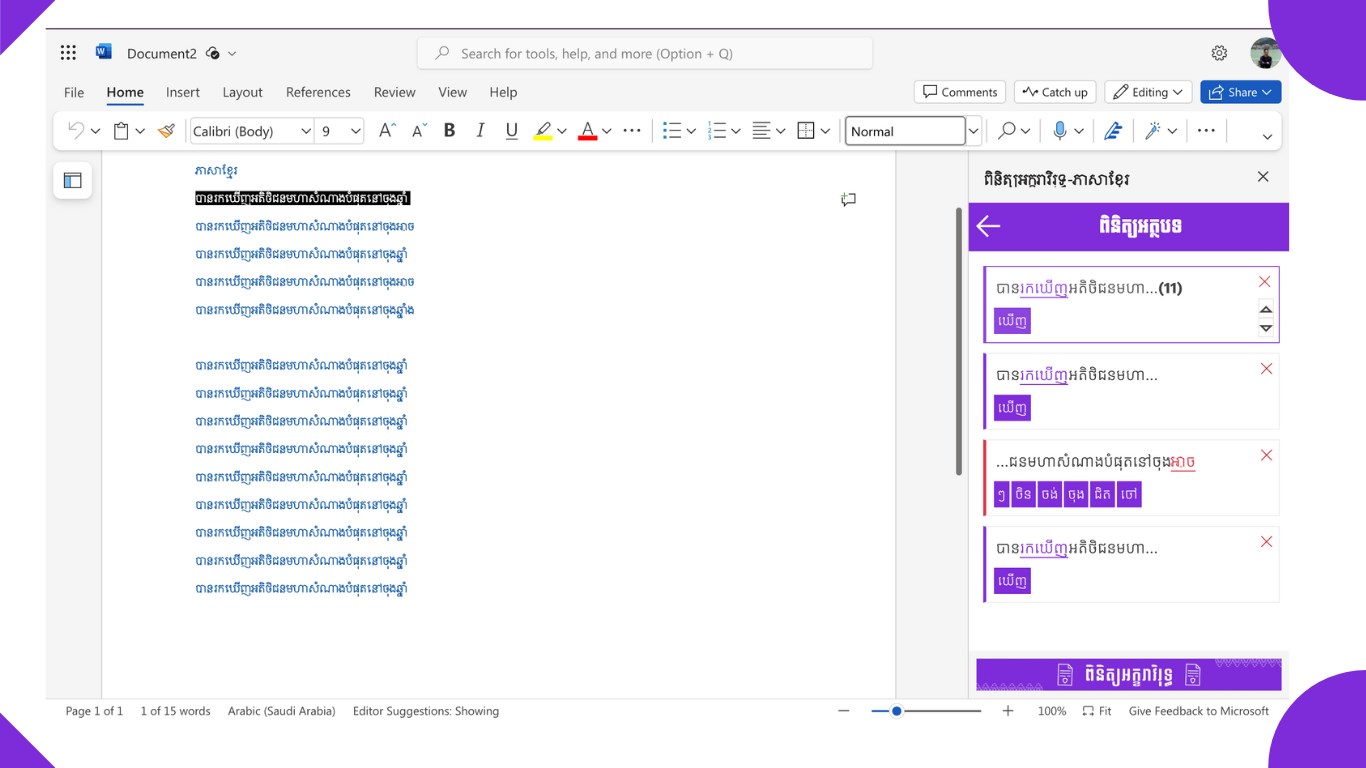Click the Grow Font icon
This screenshot has height=768, width=1366.
[x=387, y=131]
